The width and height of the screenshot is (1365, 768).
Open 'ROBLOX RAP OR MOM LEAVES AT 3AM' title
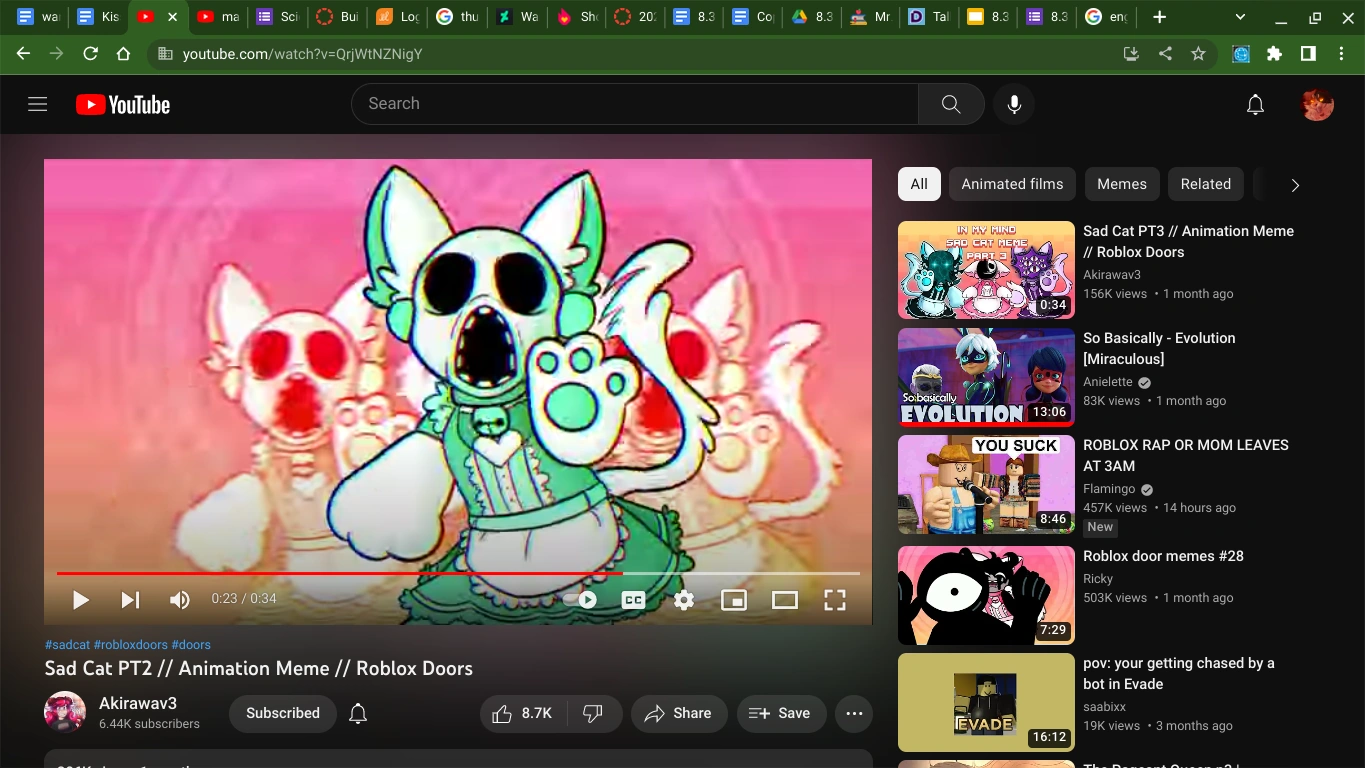coord(1186,455)
